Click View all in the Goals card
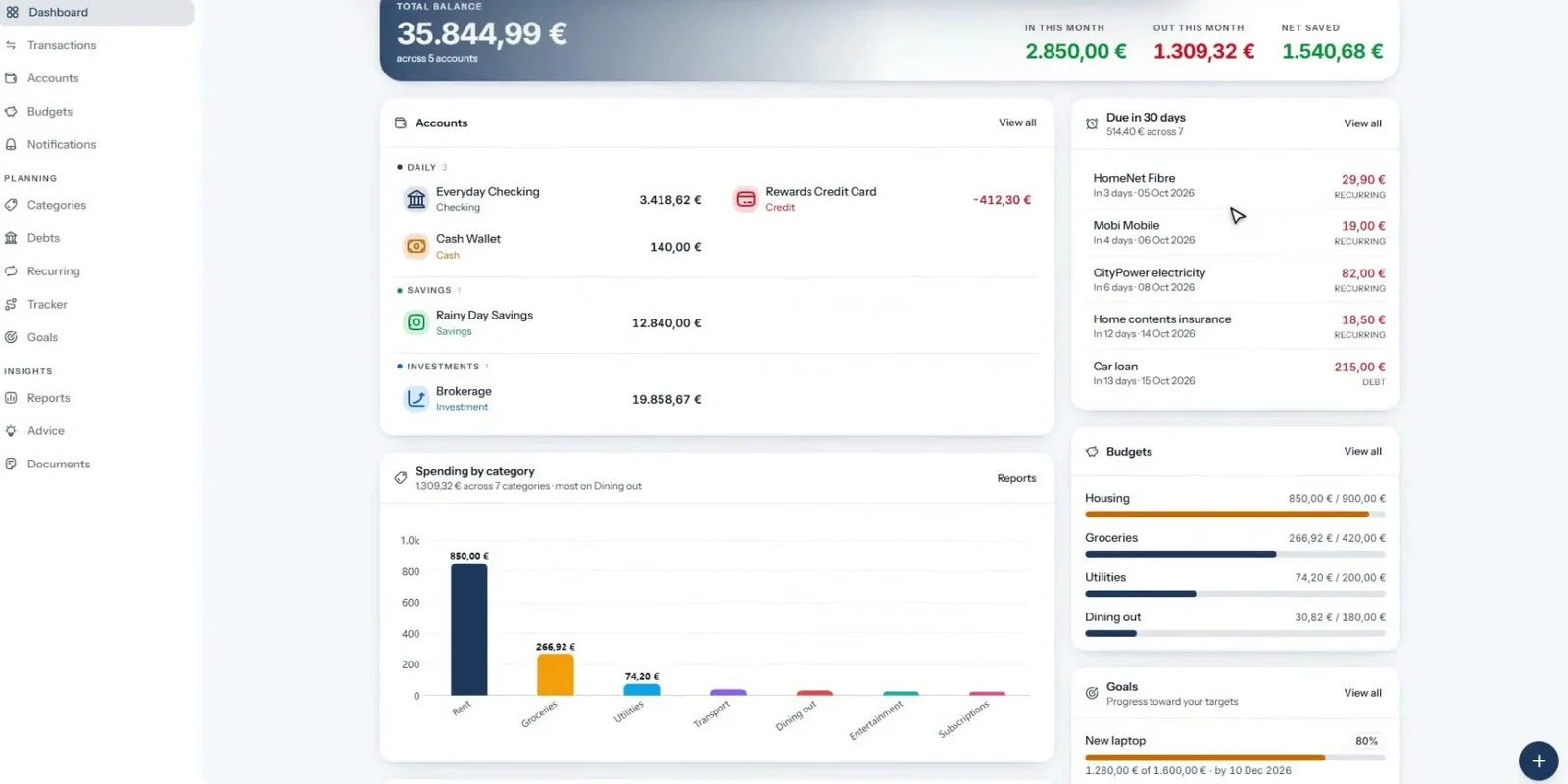Image resolution: width=1568 pixels, height=784 pixels. coord(1362,693)
